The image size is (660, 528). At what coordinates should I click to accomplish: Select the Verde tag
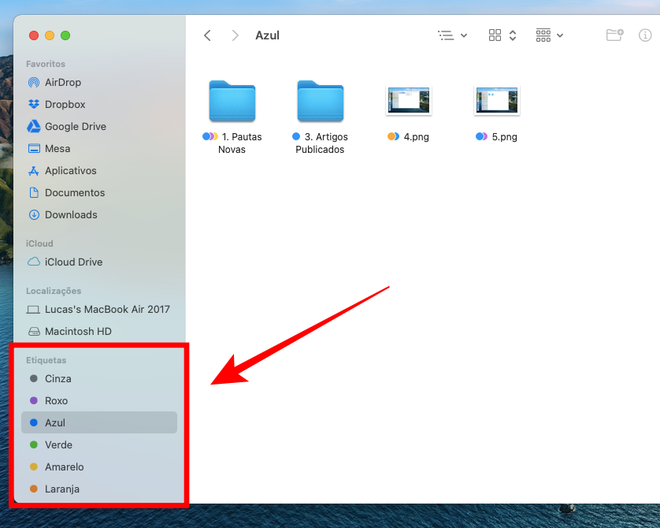pyautogui.click(x=99, y=445)
